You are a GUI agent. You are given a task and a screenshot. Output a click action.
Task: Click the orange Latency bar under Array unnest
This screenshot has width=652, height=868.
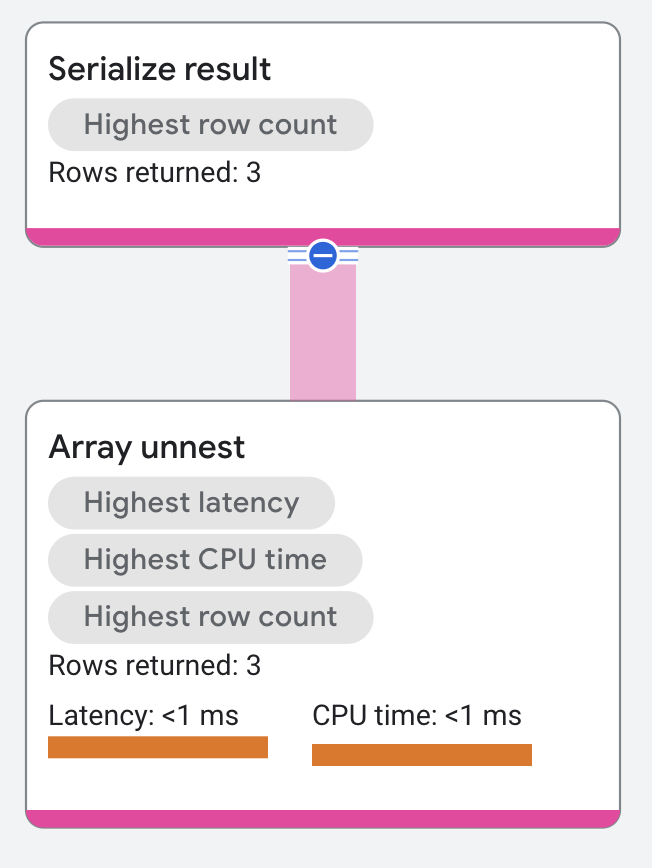pyautogui.click(x=158, y=746)
